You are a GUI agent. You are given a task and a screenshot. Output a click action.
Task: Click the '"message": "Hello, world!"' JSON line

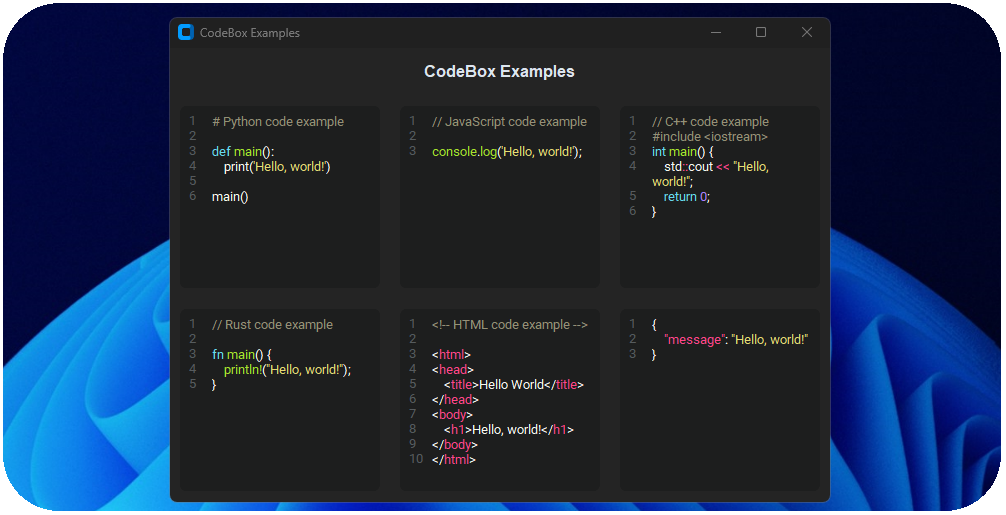click(736, 340)
